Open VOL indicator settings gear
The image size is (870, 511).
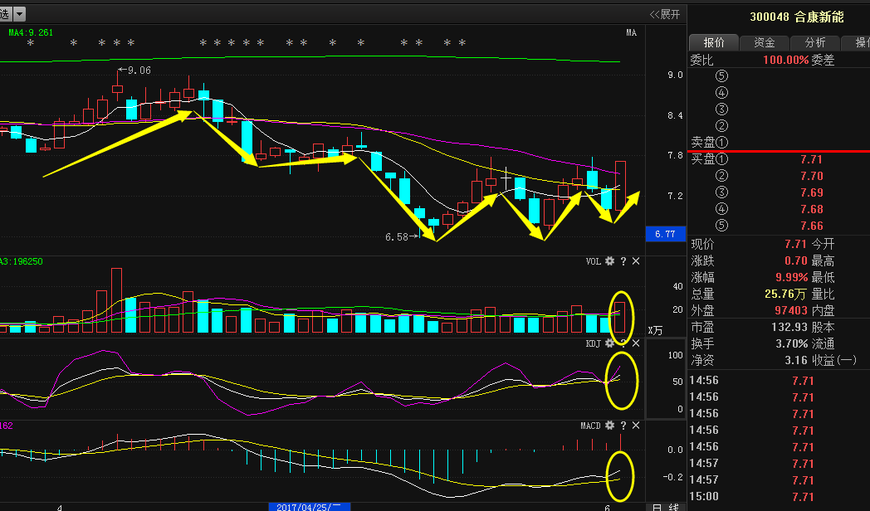point(610,261)
